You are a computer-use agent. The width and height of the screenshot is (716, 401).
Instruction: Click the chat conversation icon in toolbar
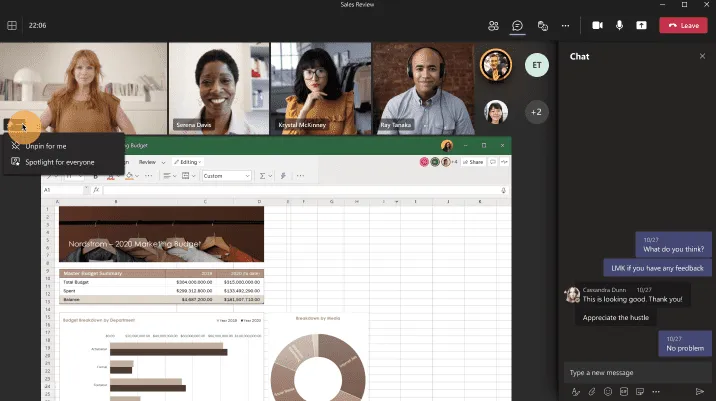[518, 25]
